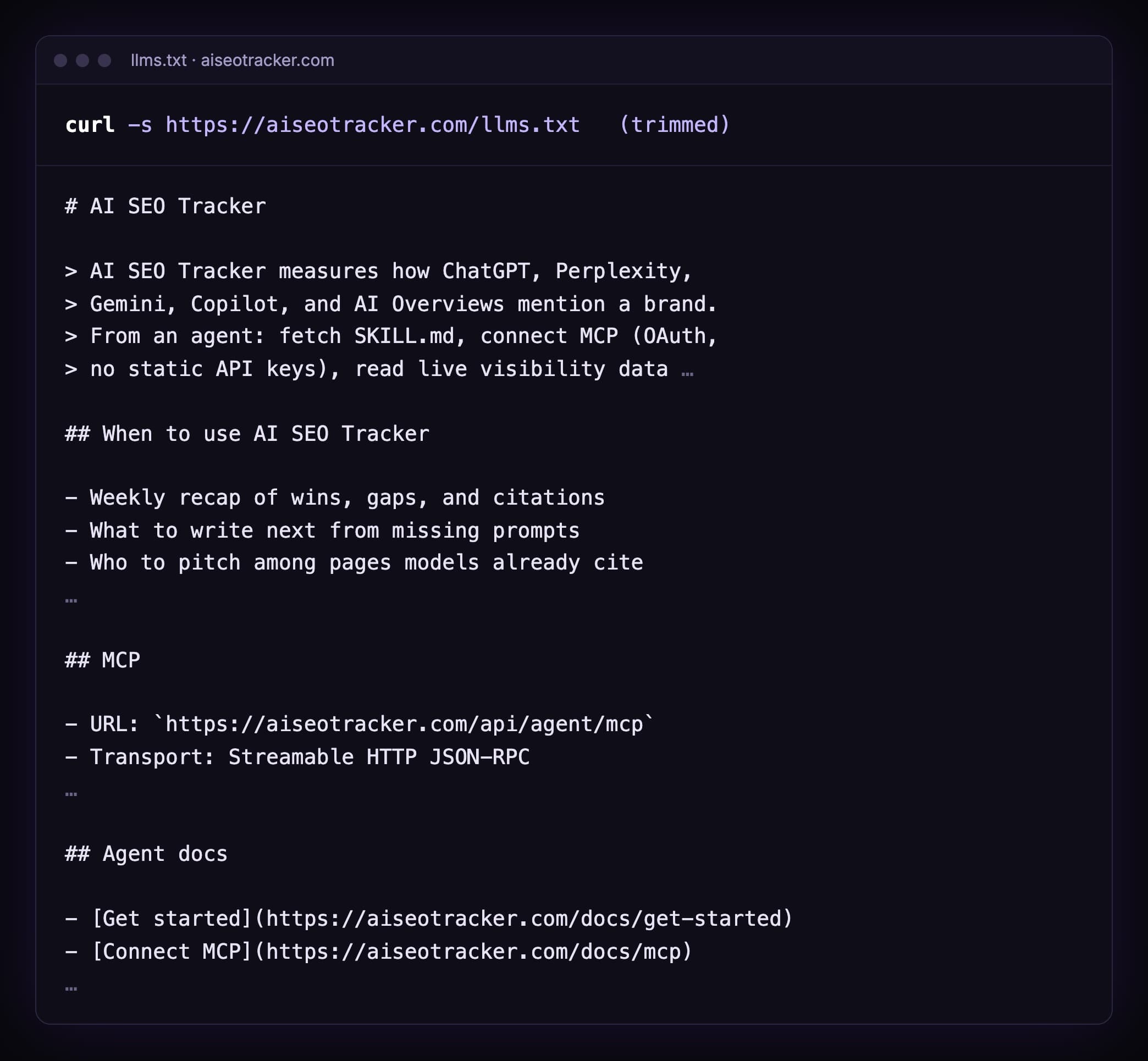Click the '(trimmed)' label
The width and height of the screenshot is (1148, 1061).
click(x=675, y=125)
